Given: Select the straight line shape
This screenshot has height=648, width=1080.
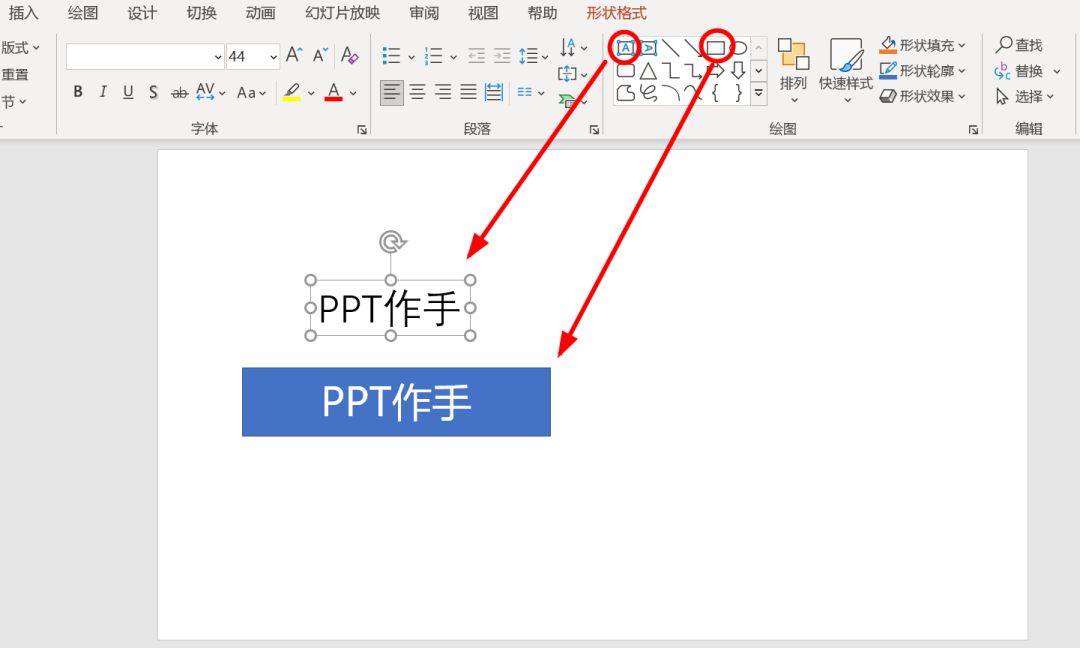Looking at the screenshot, I should click(670, 48).
